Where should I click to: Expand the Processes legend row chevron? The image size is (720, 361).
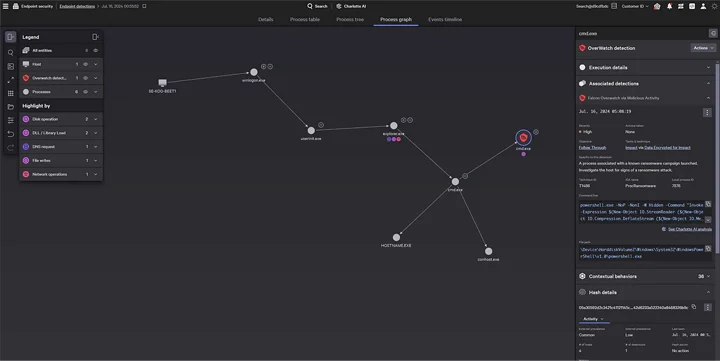click(96, 92)
